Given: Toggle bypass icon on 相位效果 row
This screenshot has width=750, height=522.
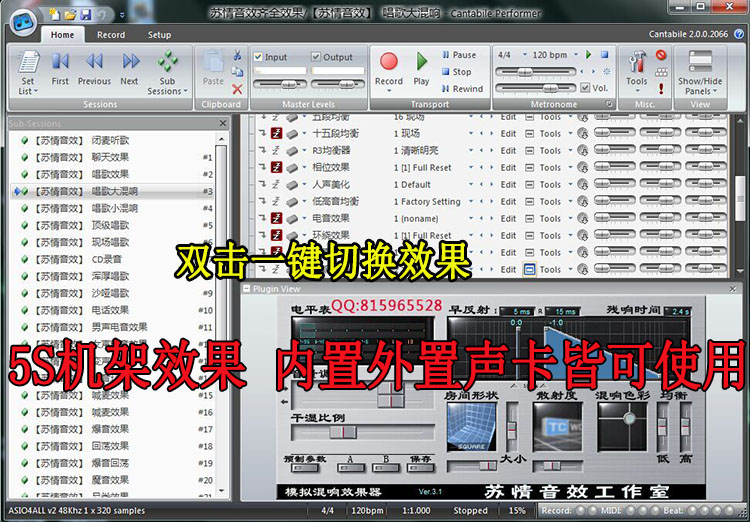Looking at the screenshot, I should coord(276,167).
